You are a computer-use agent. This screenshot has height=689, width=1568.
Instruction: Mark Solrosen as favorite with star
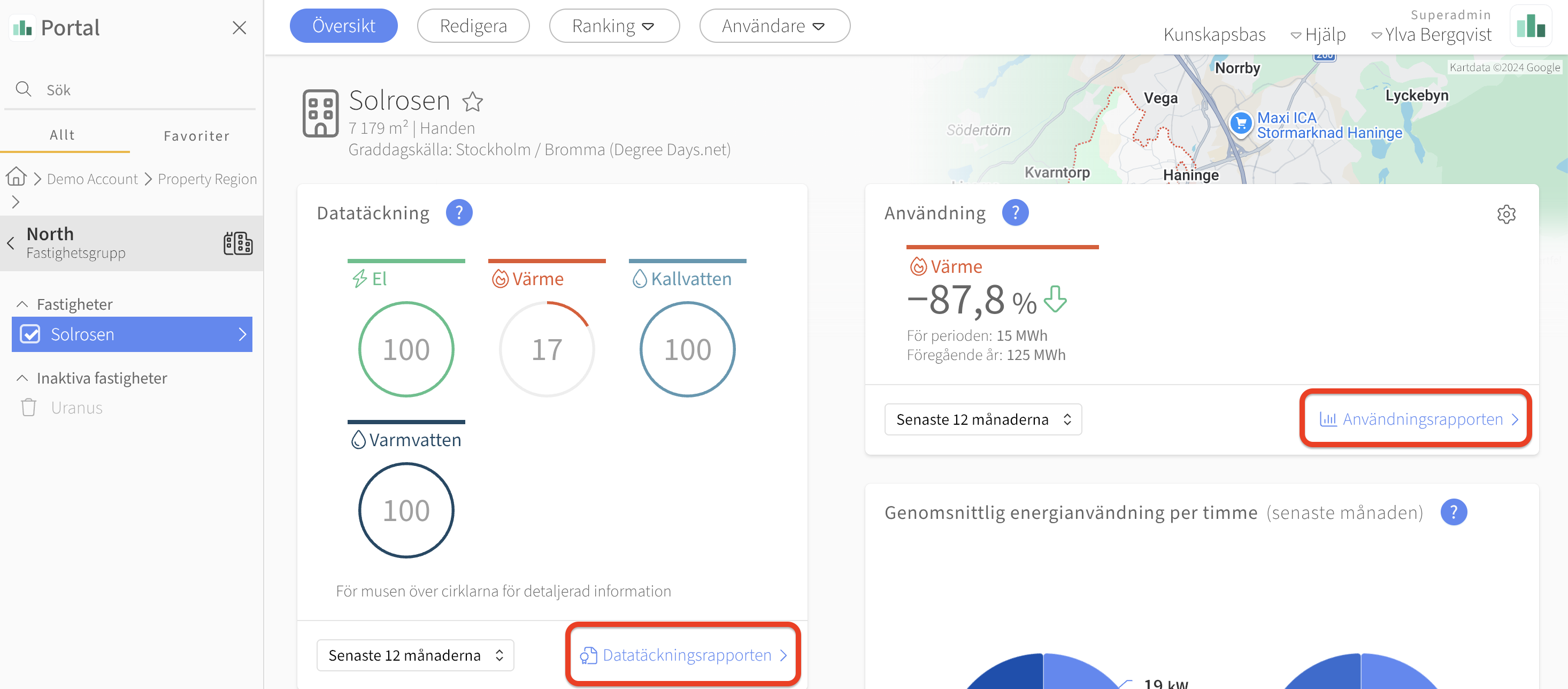click(x=472, y=101)
